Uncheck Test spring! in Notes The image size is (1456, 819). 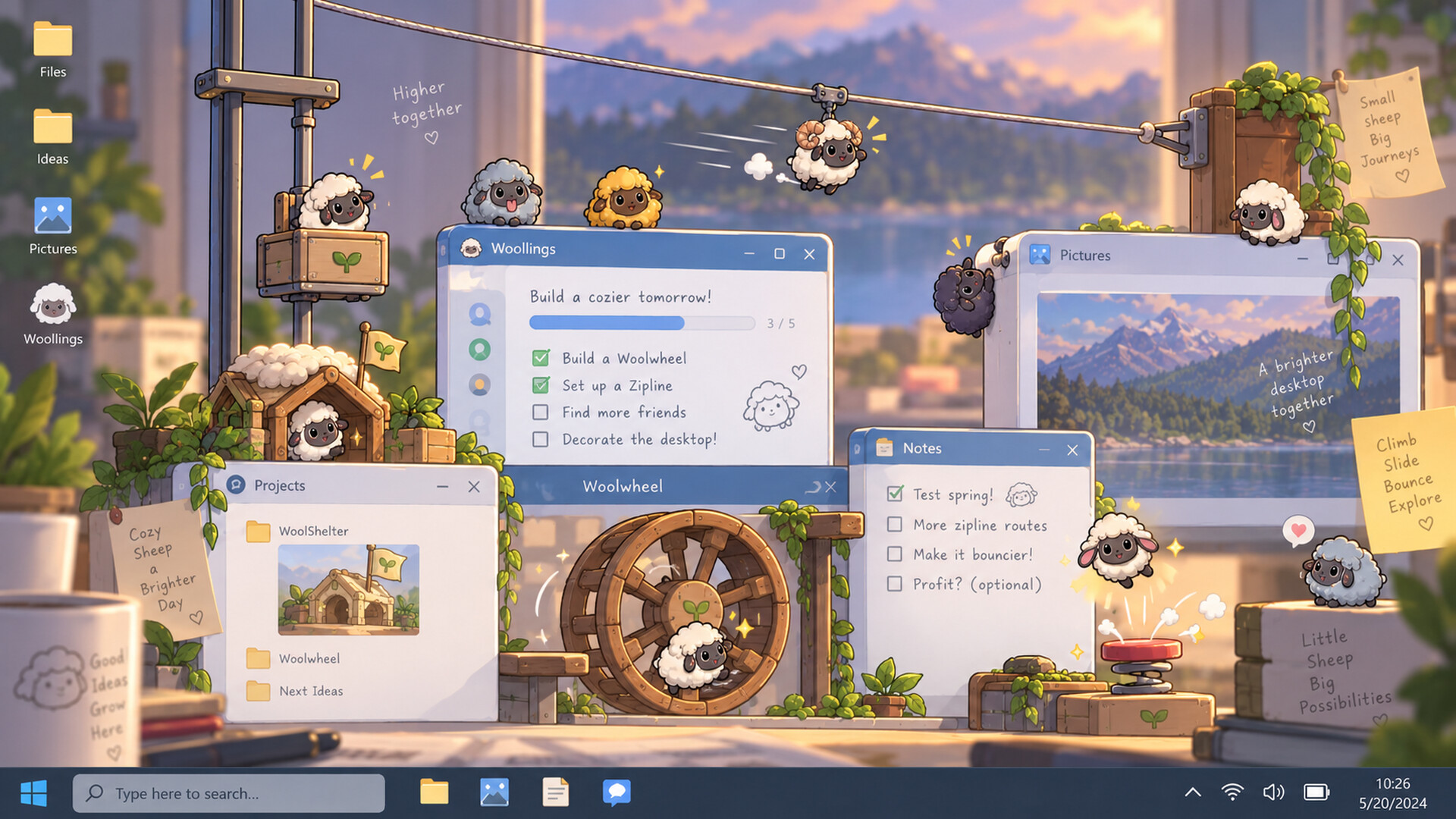click(895, 494)
